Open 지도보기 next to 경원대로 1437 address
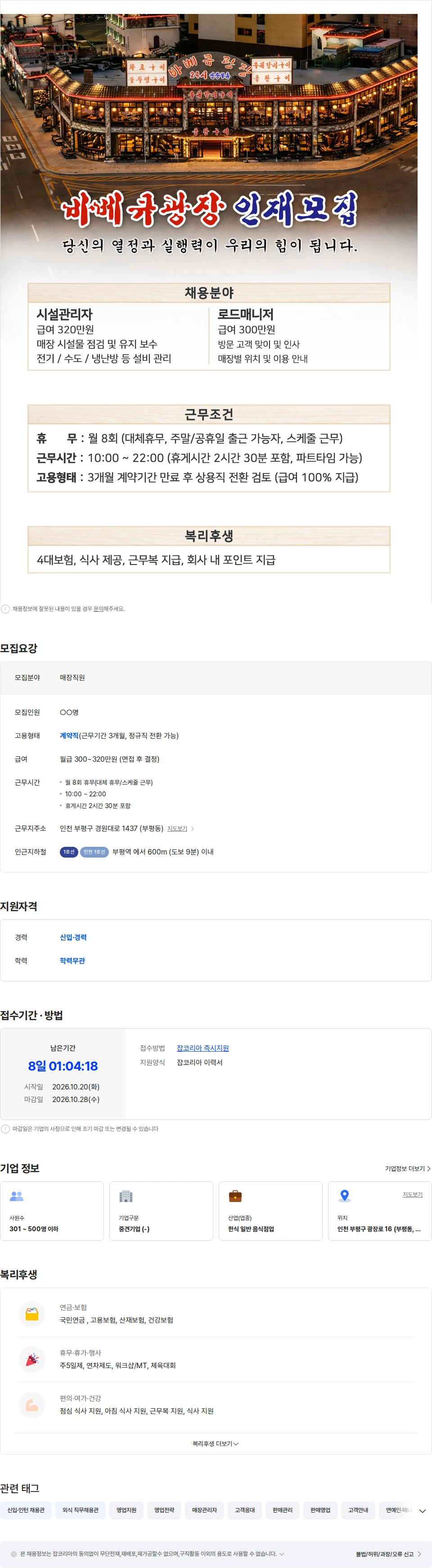Viewport: 432px width, 1568px height. 177,828
